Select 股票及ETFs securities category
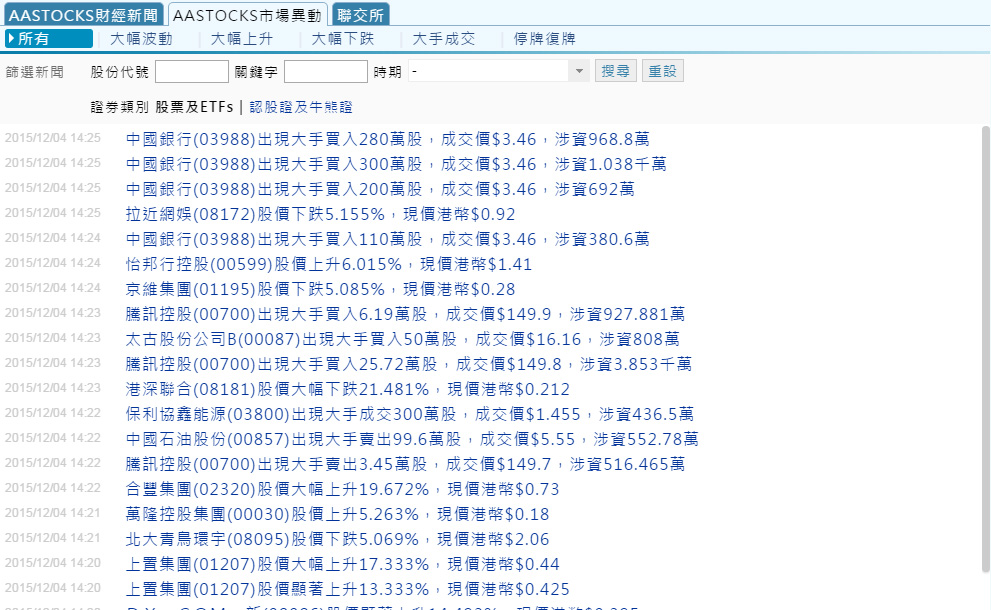 (195, 107)
